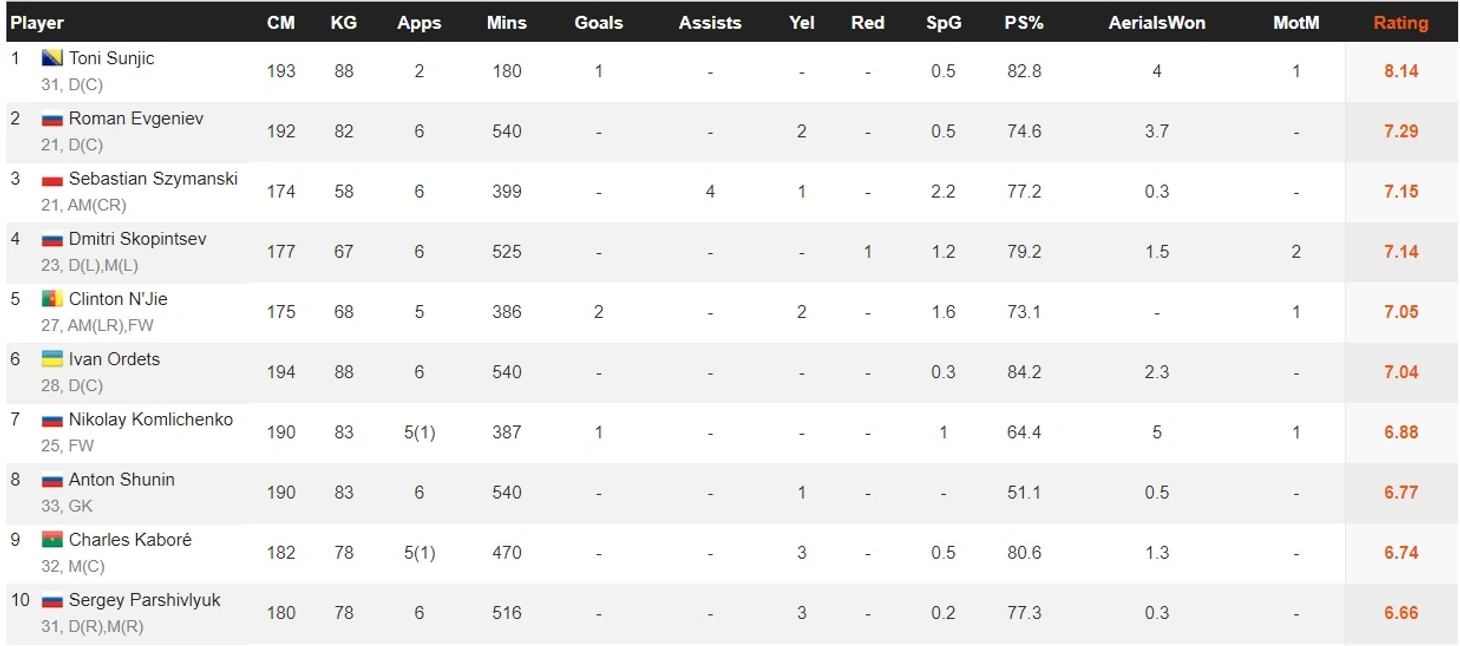Viewport: 1460px width, 646px height.
Task: Click the Cameroon flag next to Clinton N'Jie
Action: coord(52,299)
